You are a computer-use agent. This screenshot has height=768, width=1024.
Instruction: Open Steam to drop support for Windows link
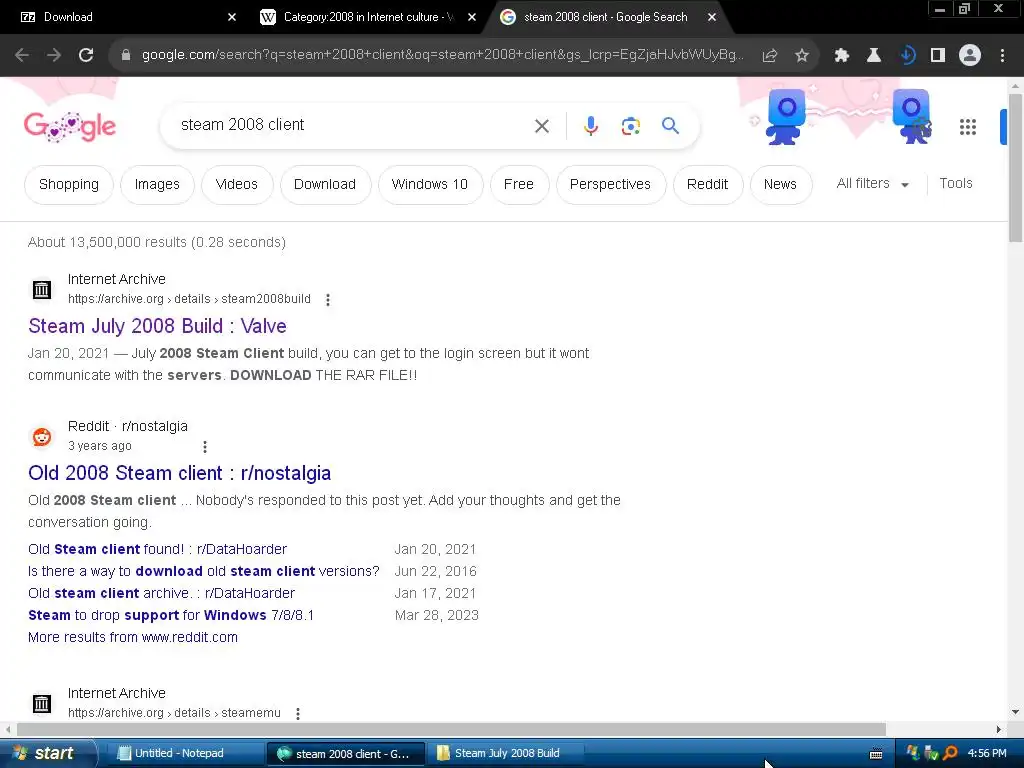[171, 616]
